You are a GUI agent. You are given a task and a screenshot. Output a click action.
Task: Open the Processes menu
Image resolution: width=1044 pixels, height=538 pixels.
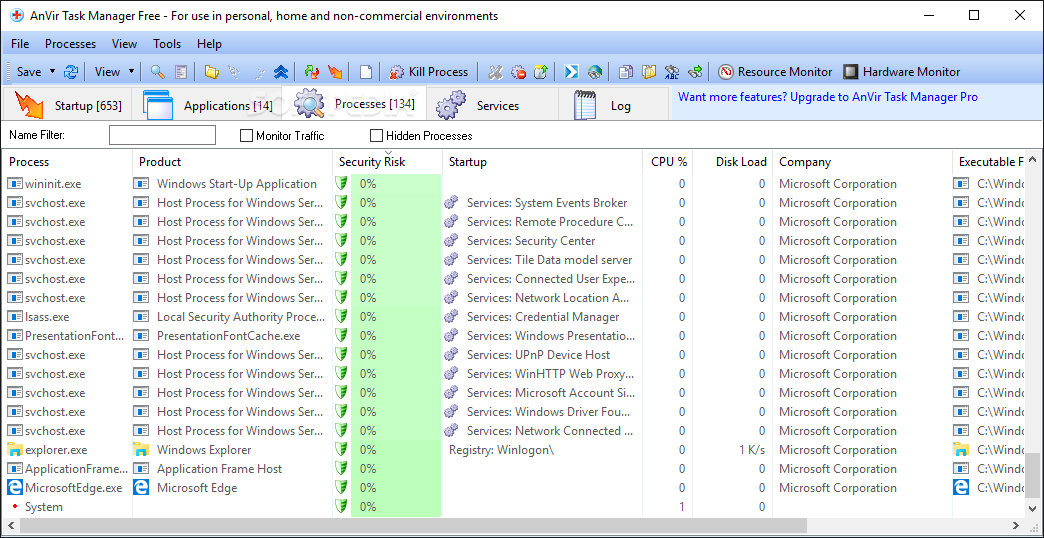tap(71, 44)
